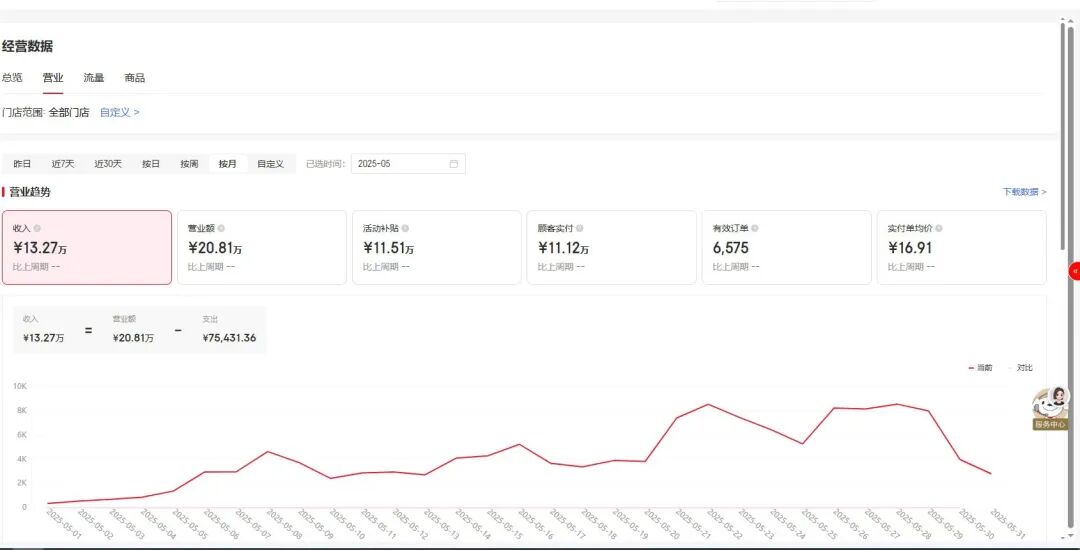Select the 营业额 metric card
This screenshot has width=1080, height=550.
(x=262, y=247)
